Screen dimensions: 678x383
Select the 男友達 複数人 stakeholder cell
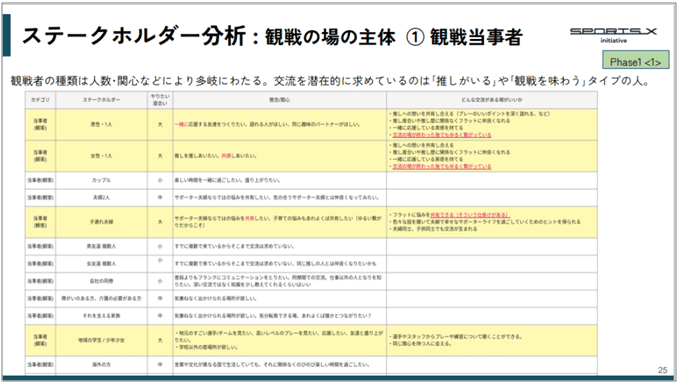click(101, 246)
